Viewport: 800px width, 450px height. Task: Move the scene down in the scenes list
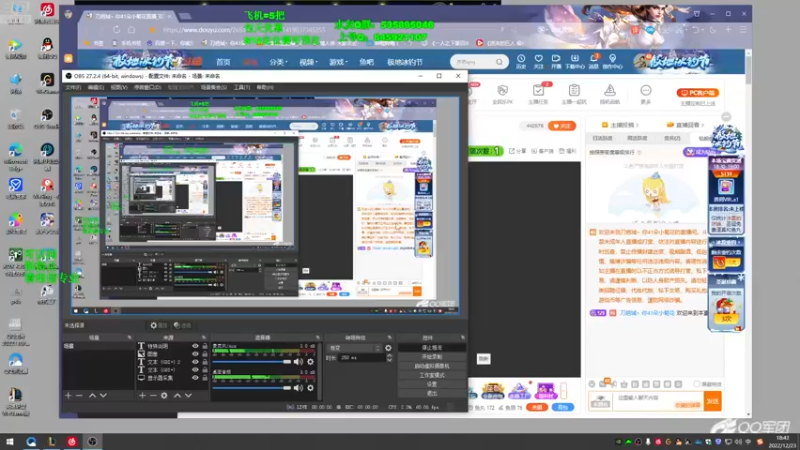coord(104,395)
